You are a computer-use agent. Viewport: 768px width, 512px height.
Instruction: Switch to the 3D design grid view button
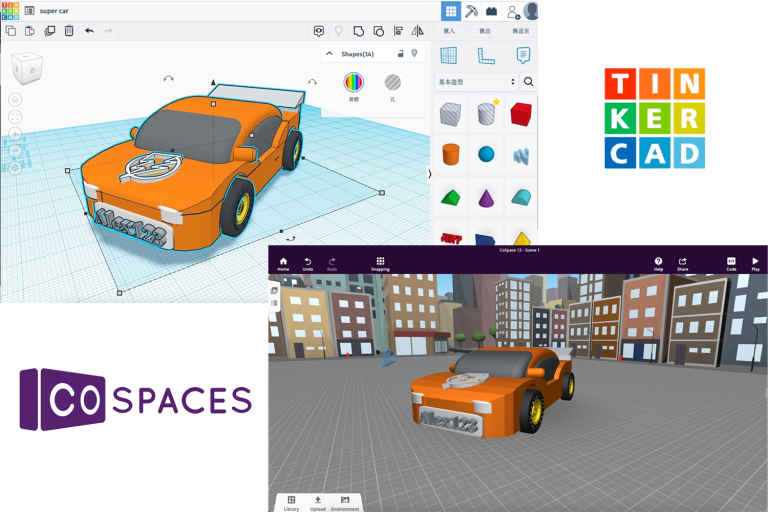tap(451, 11)
